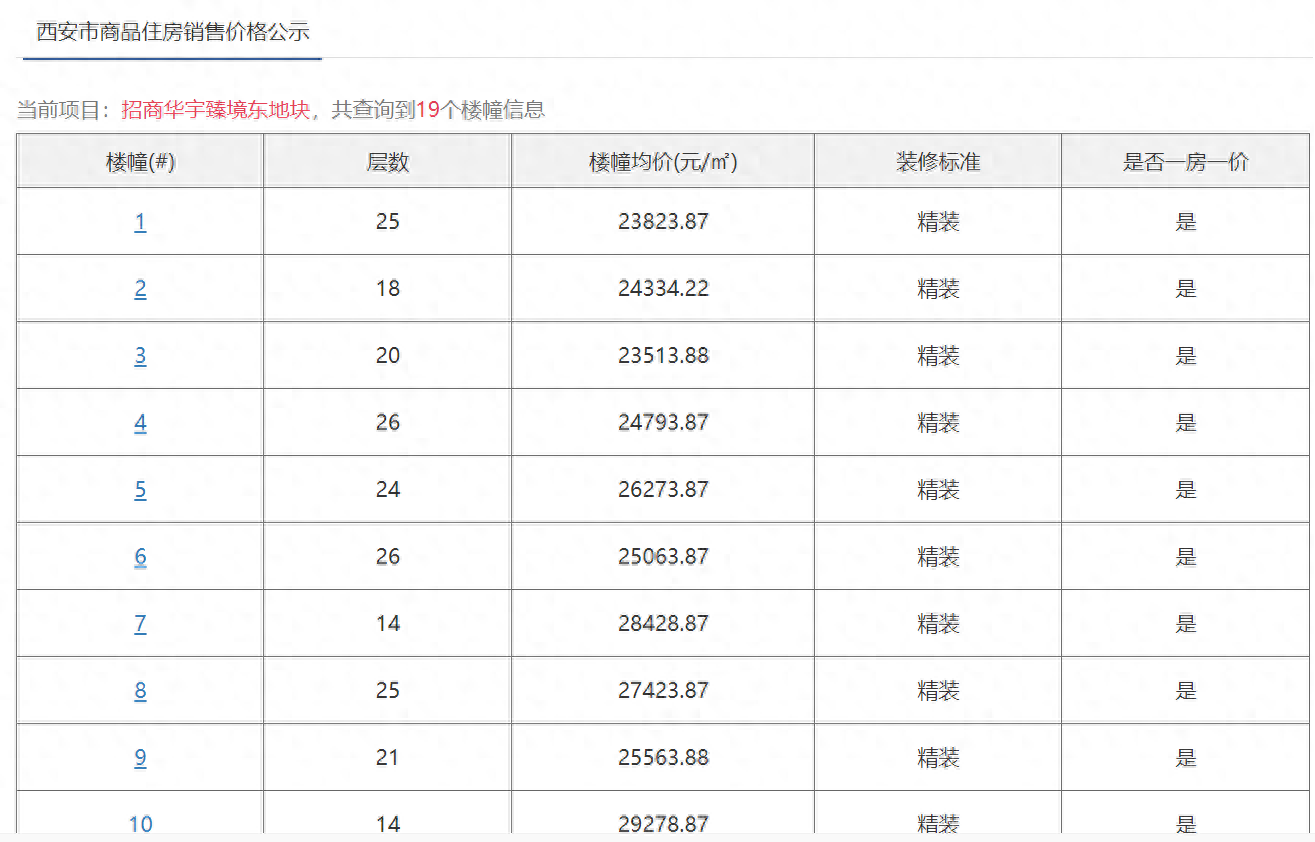Viewport: 1315px width, 842px height.
Task: Open building 2 link
Action: (140, 289)
